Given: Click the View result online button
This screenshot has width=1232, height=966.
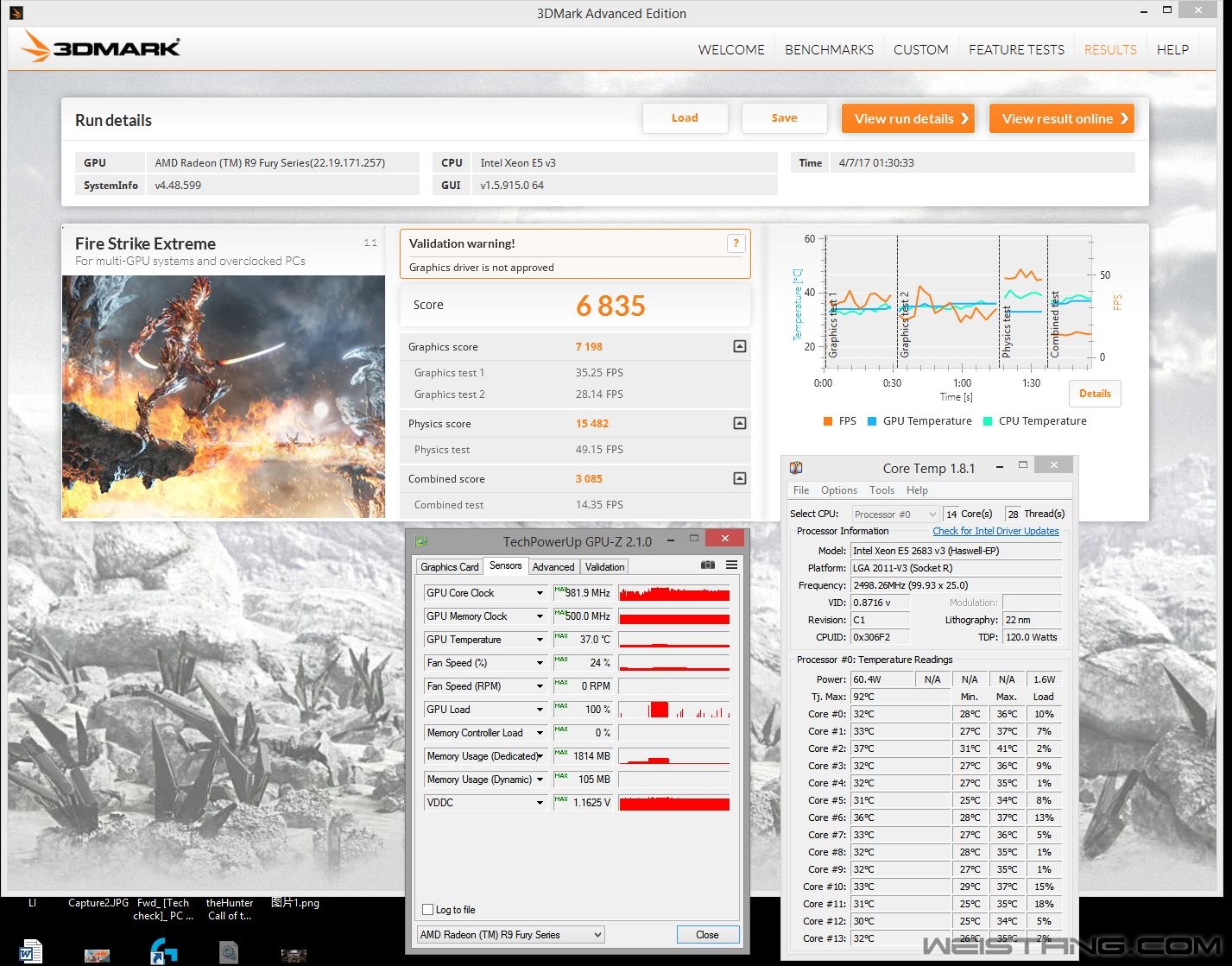Looking at the screenshot, I should (x=1061, y=119).
